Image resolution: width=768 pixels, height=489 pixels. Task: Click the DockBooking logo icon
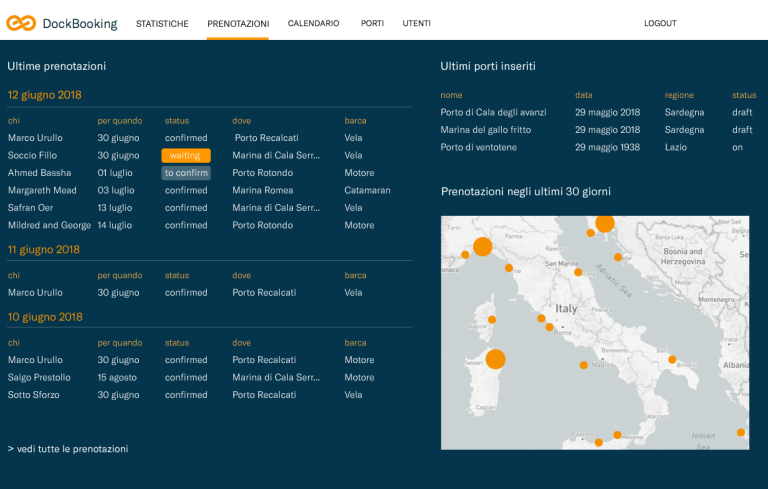(21, 23)
